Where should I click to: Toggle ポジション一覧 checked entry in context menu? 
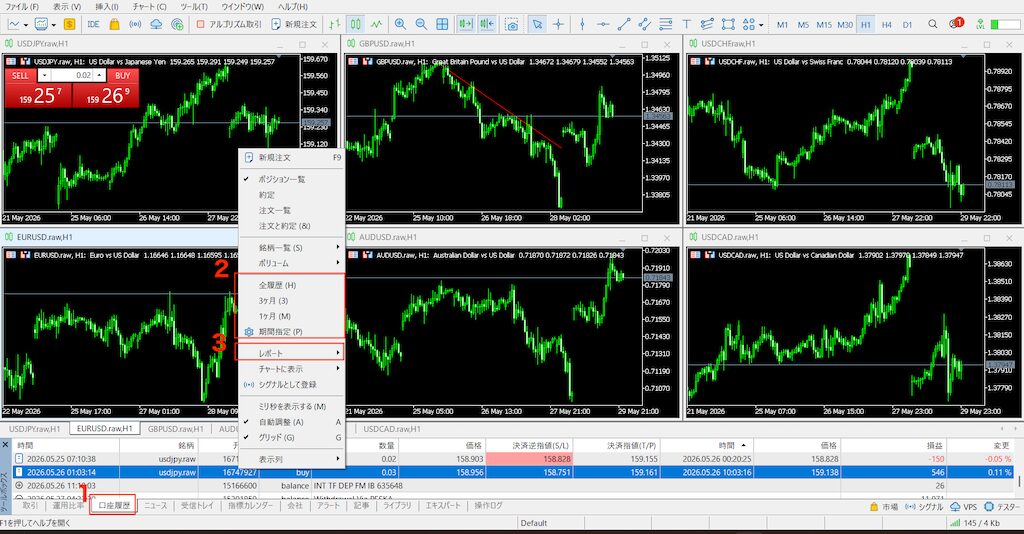coord(291,179)
